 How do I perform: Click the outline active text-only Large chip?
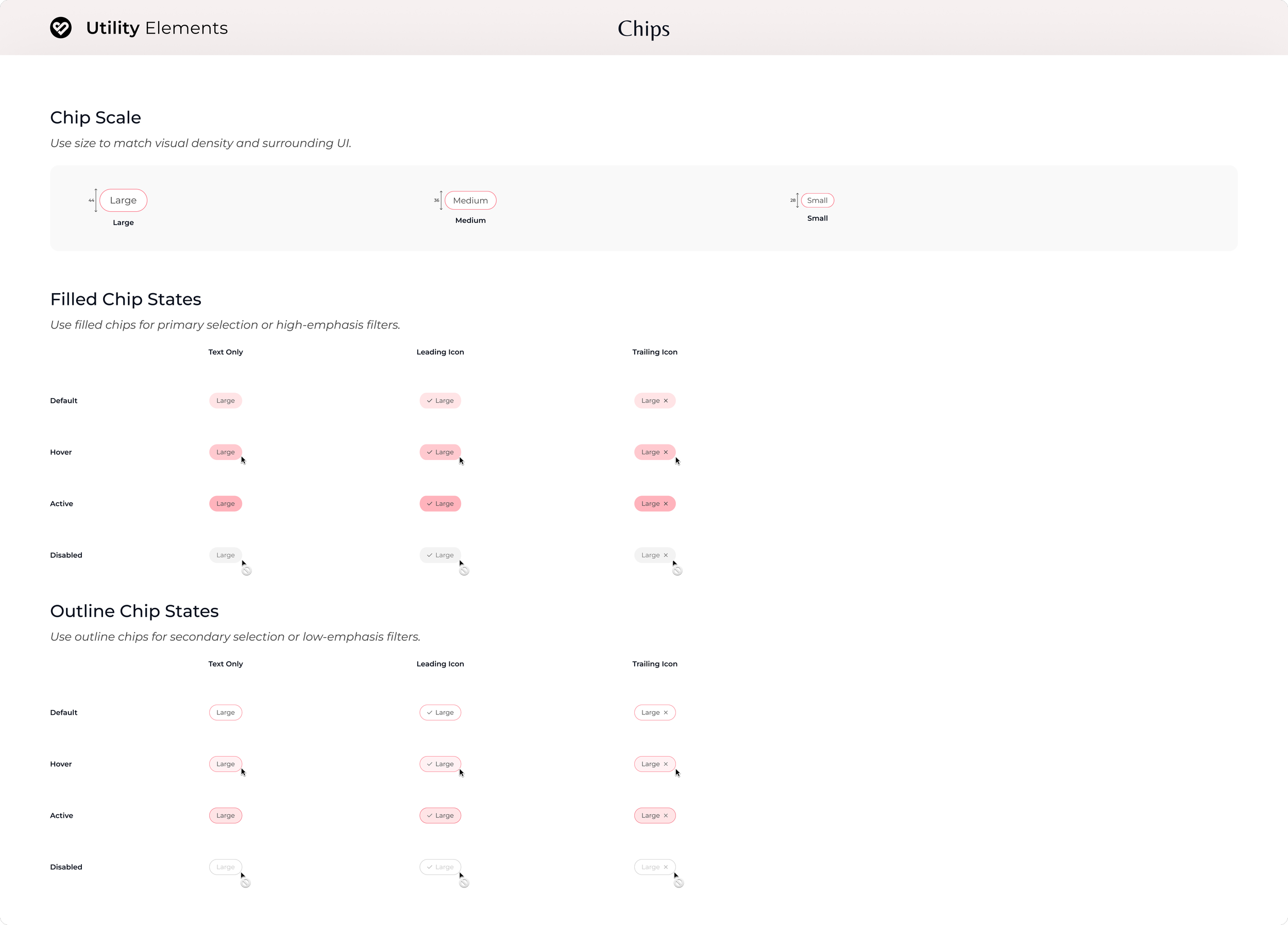click(226, 816)
